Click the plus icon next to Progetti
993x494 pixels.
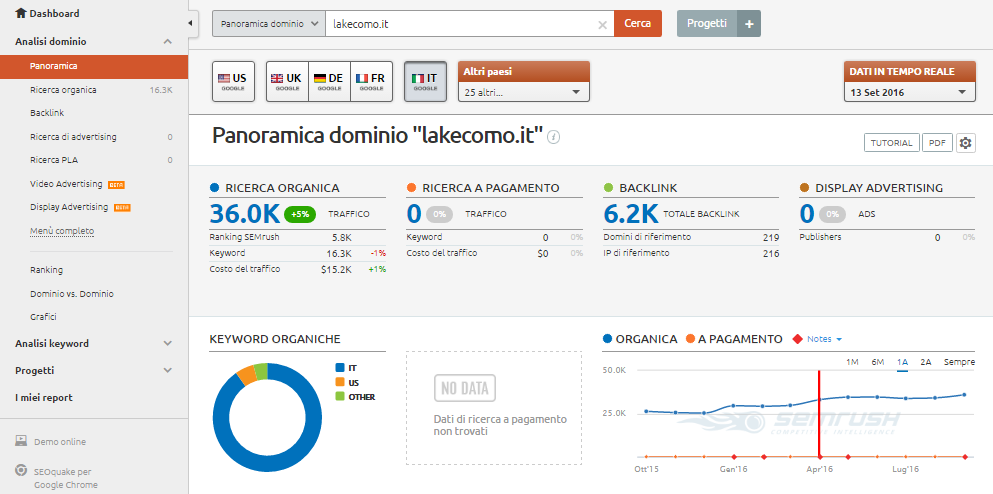[x=749, y=23]
